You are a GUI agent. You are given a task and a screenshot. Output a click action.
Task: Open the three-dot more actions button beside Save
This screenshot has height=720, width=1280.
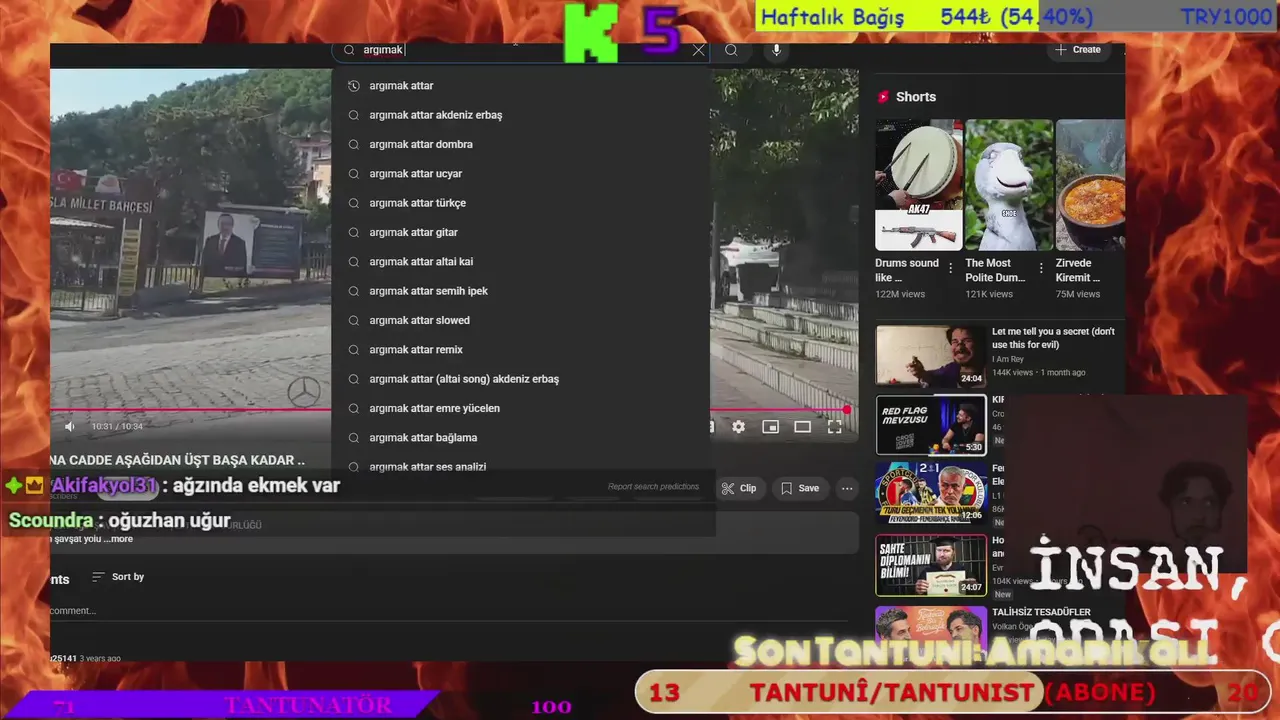click(x=847, y=488)
